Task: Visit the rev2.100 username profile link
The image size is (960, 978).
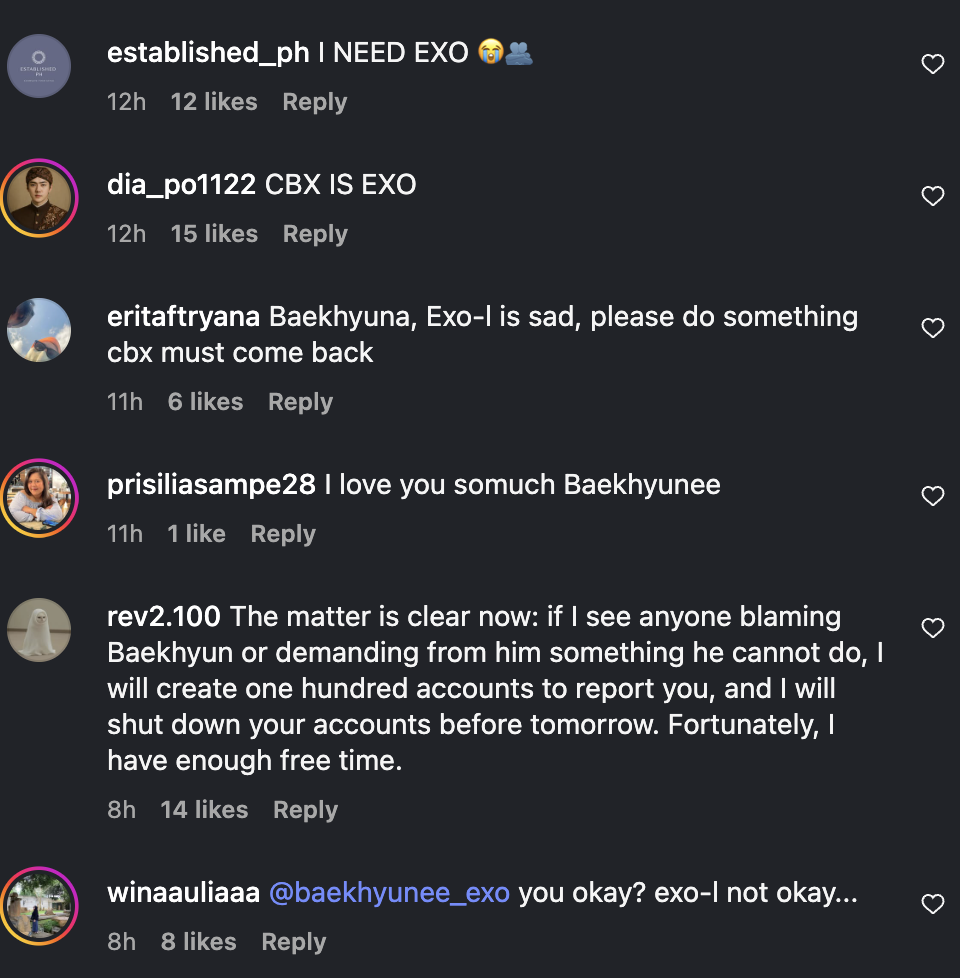Action: point(164,617)
